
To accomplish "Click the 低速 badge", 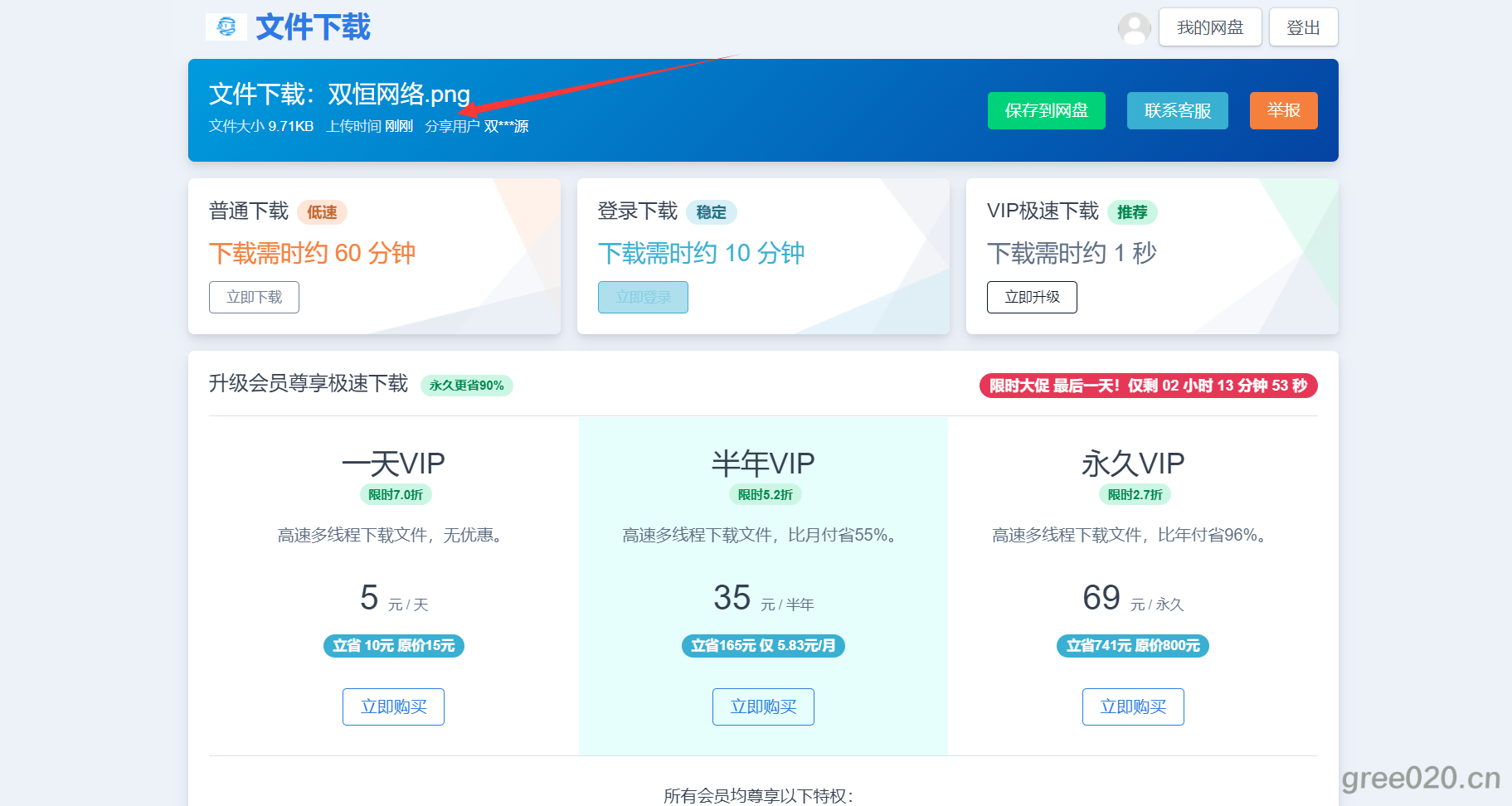I will click(322, 212).
